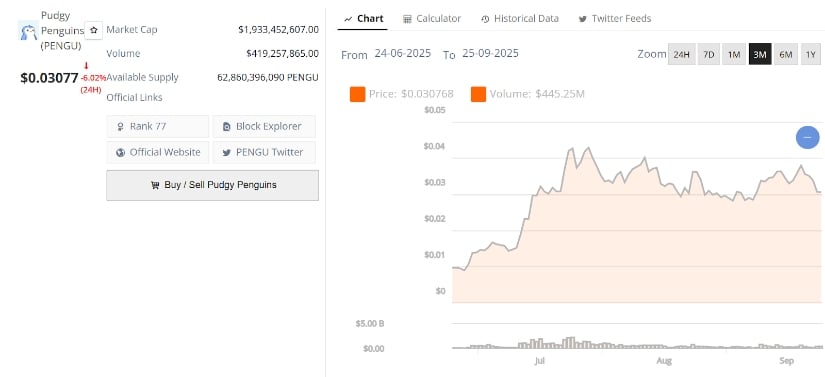This screenshot has height=377, width=825.
Task: Click the orange Volume legend swatch
Action: point(478,95)
